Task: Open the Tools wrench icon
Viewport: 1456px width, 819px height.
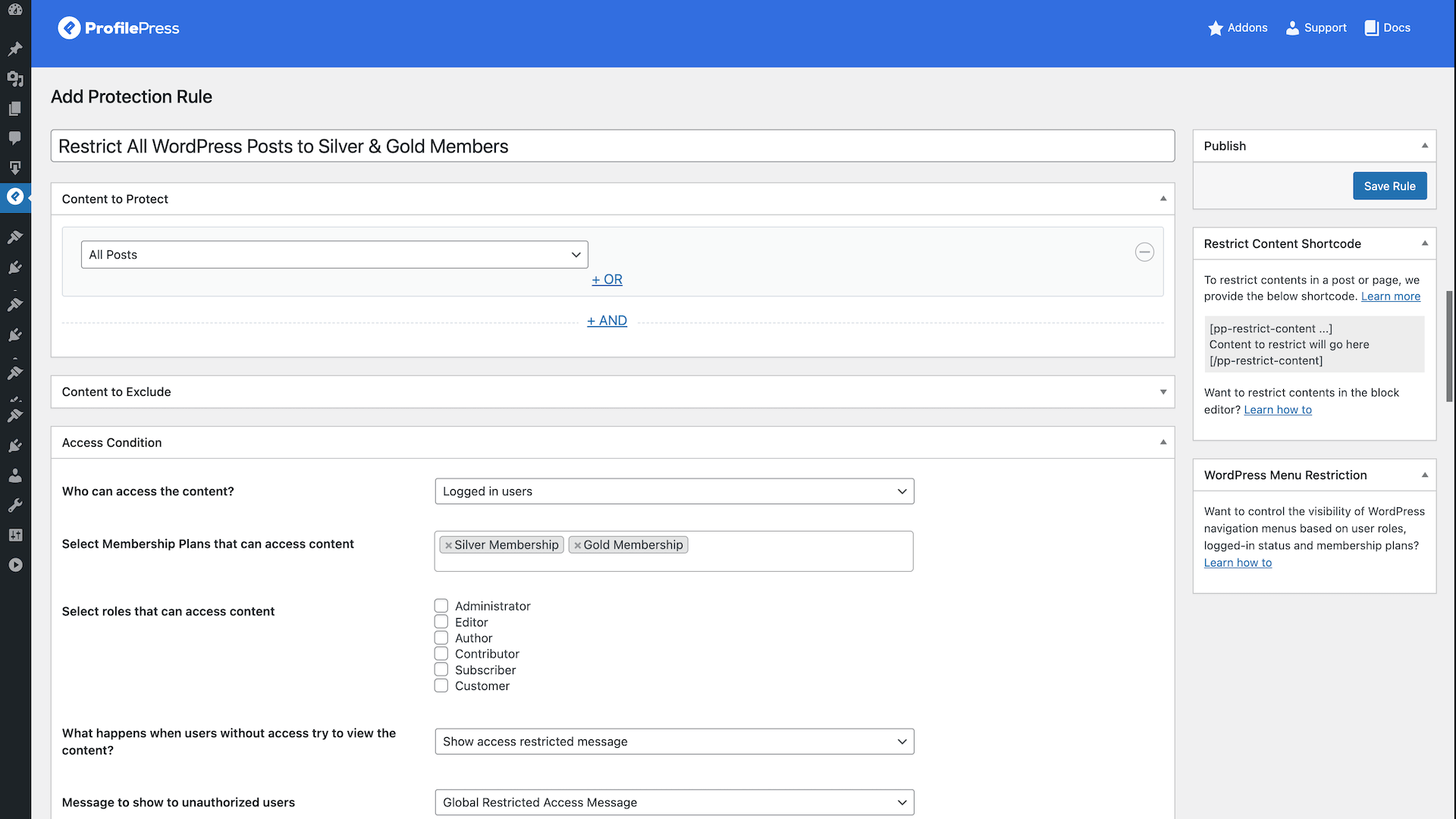Action: pyautogui.click(x=15, y=505)
